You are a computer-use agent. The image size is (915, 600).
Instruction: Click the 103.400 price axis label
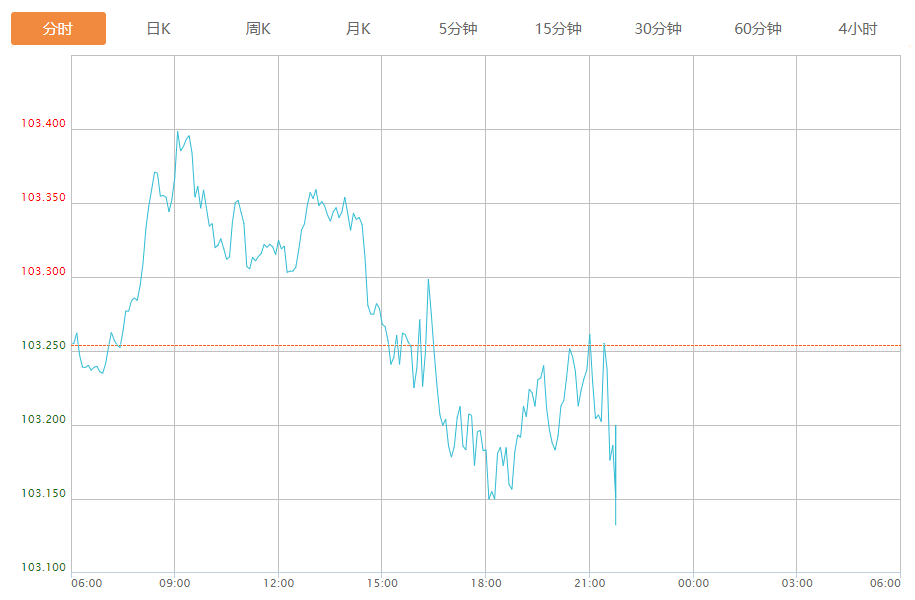click(x=43, y=124)
